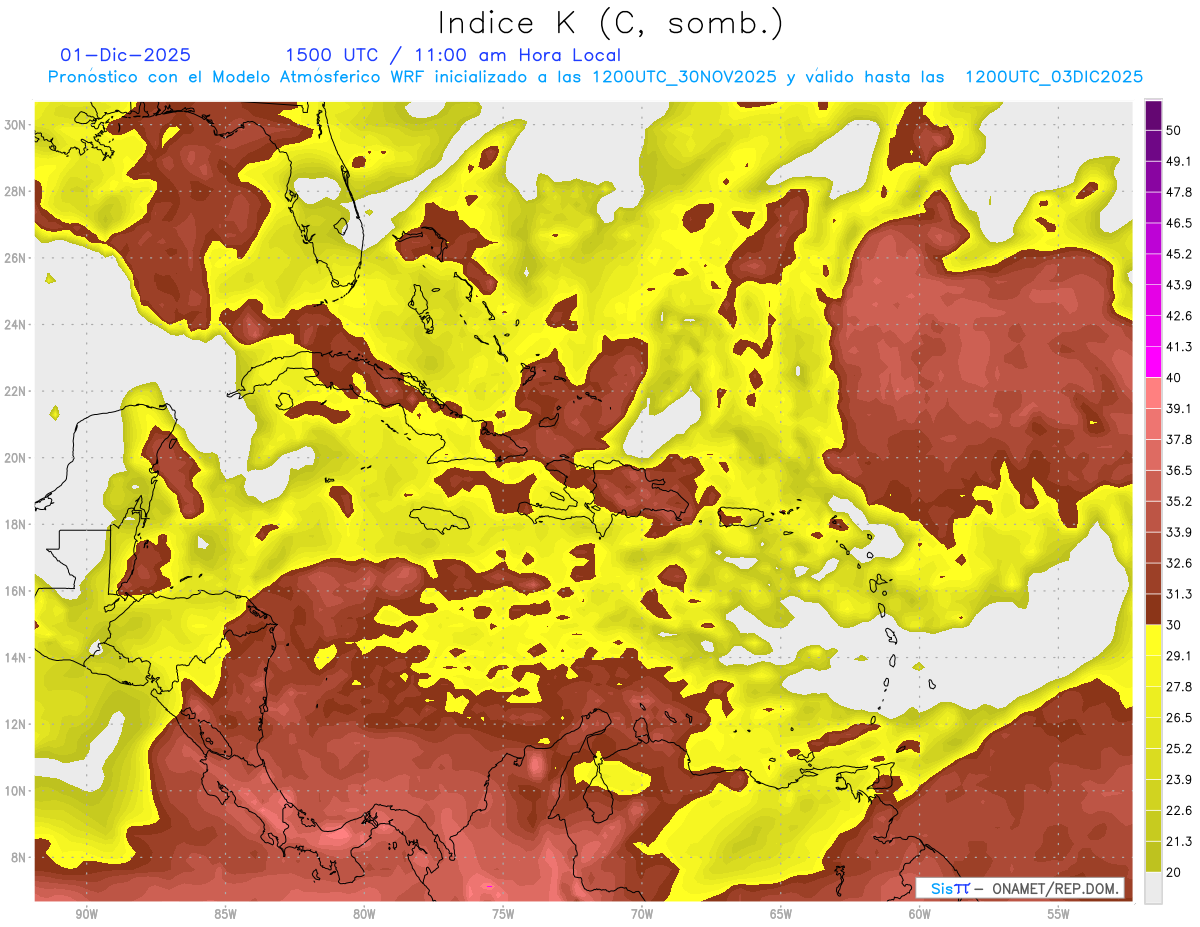
Task: Click the legend value "43.9"
Action: click(1179, 285)
